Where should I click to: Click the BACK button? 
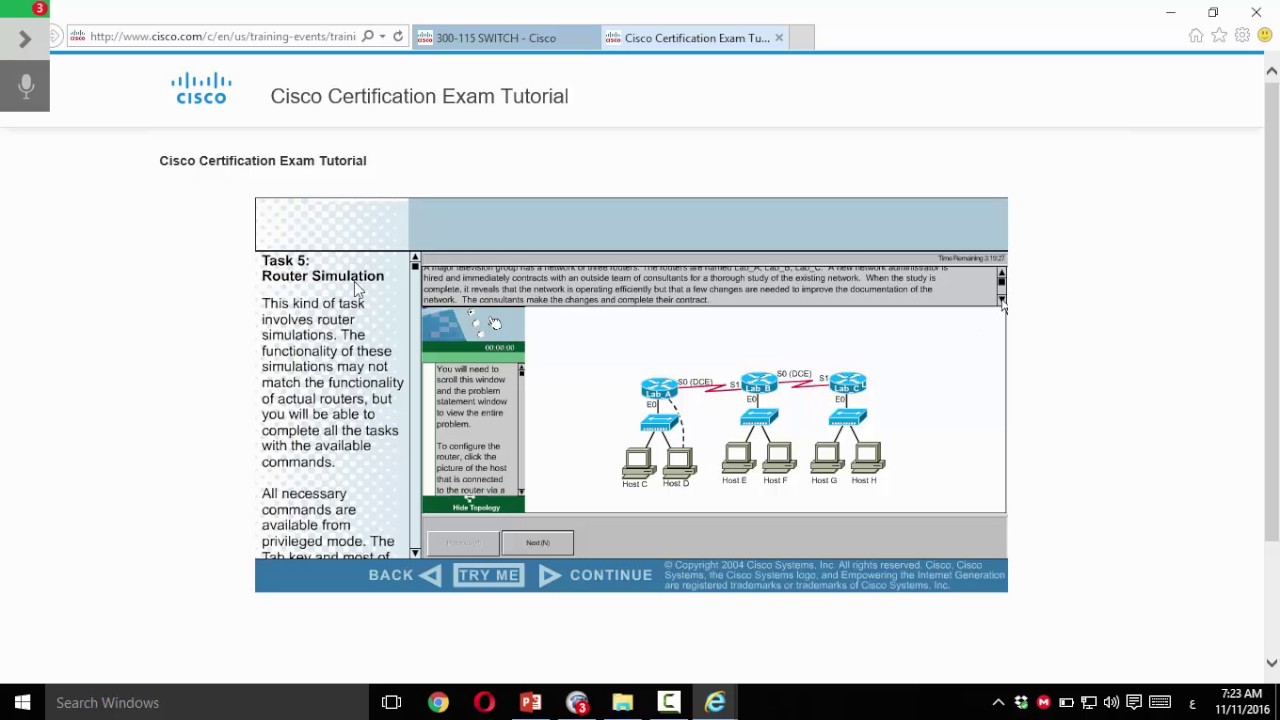click(x=404, y=575)
